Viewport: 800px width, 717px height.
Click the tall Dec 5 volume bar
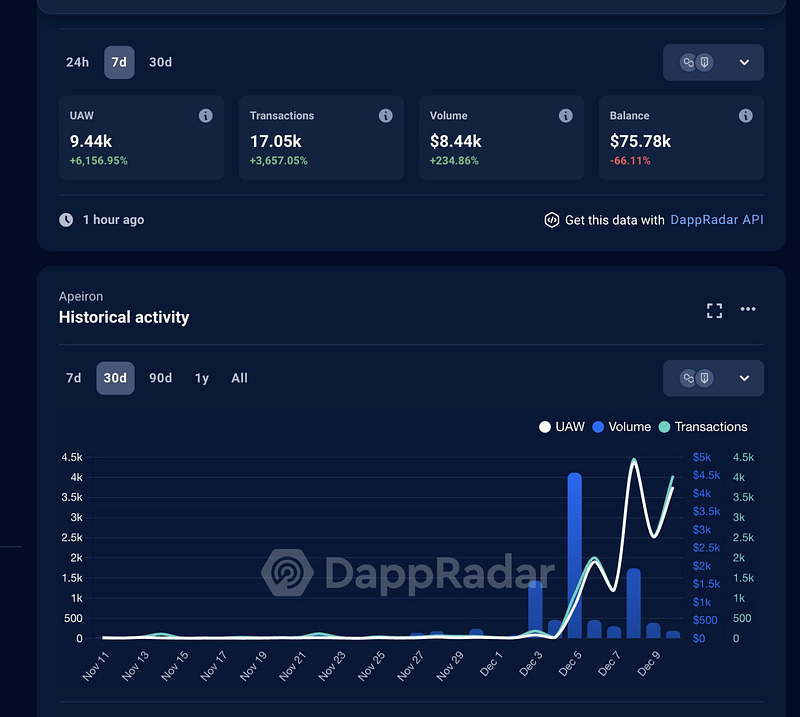point(574,555)
